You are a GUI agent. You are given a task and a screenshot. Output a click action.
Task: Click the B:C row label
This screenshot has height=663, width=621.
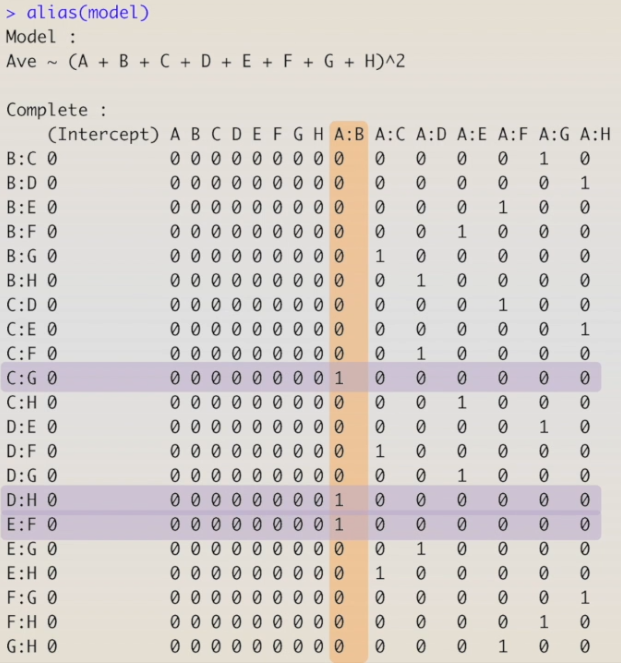coord(20,158)
